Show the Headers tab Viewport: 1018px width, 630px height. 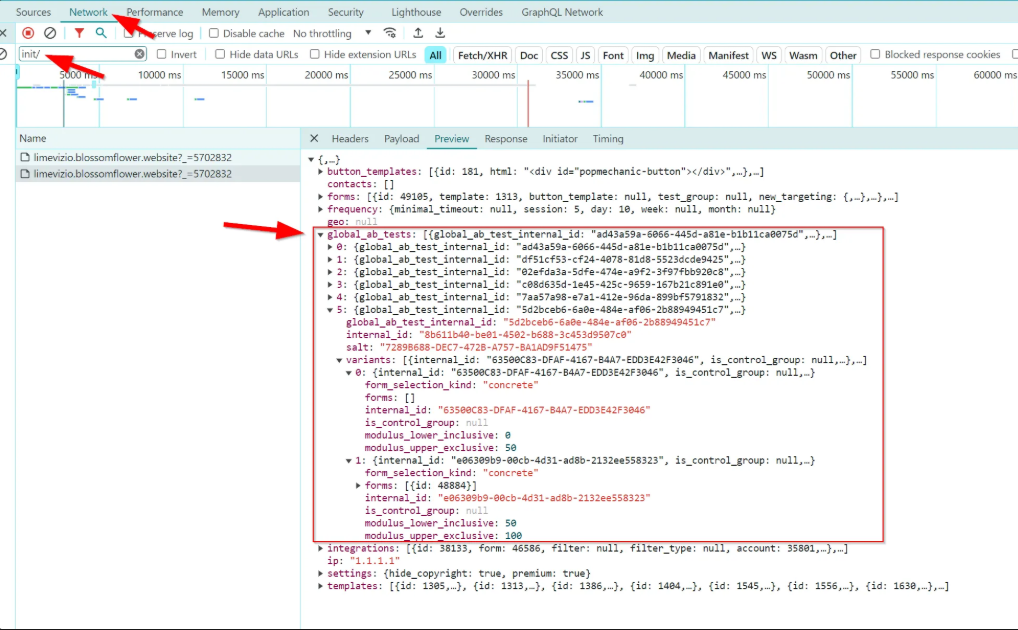click(x=350, y=138)
